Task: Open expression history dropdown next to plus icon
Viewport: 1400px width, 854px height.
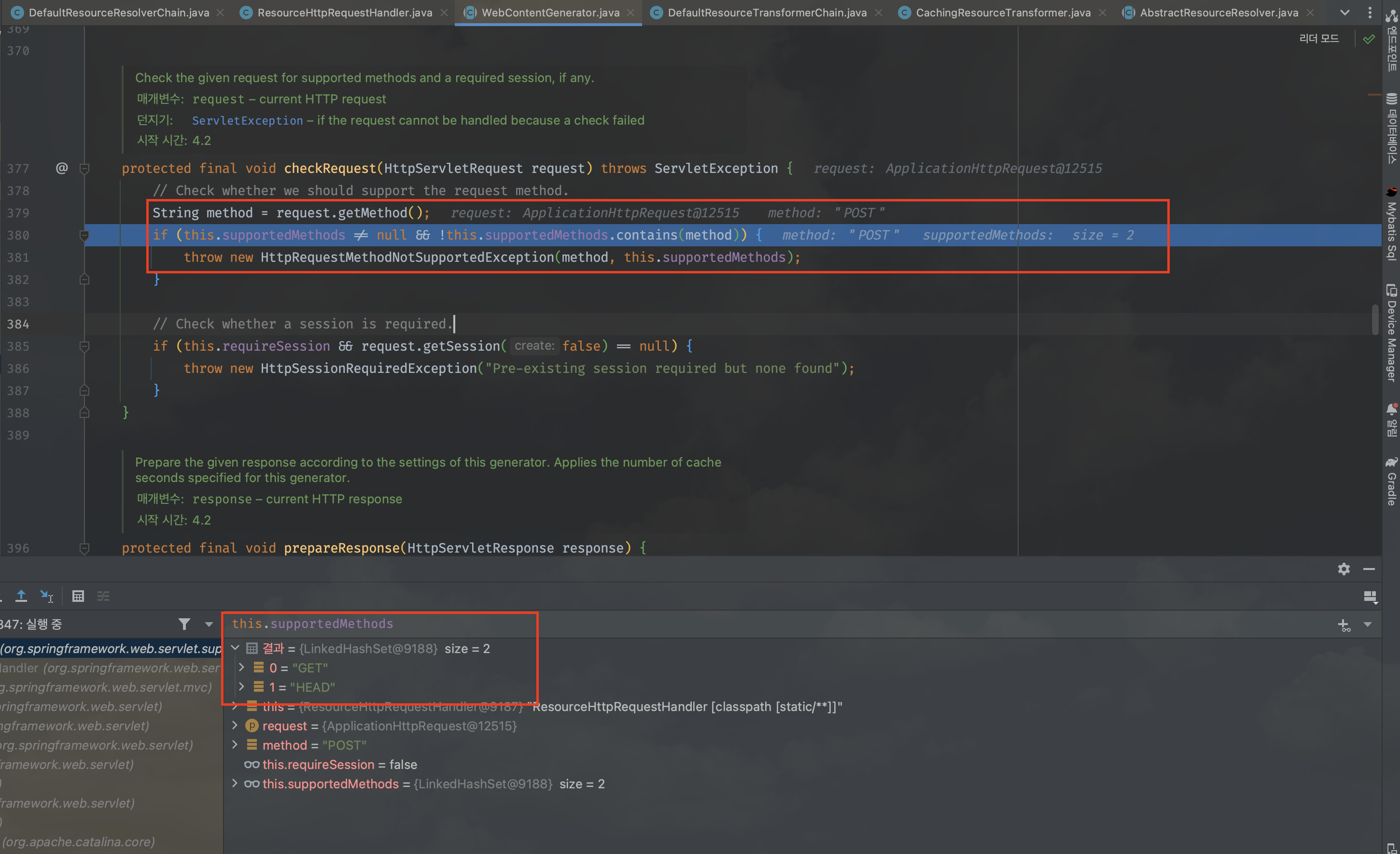Action: tap(1368, 625)
